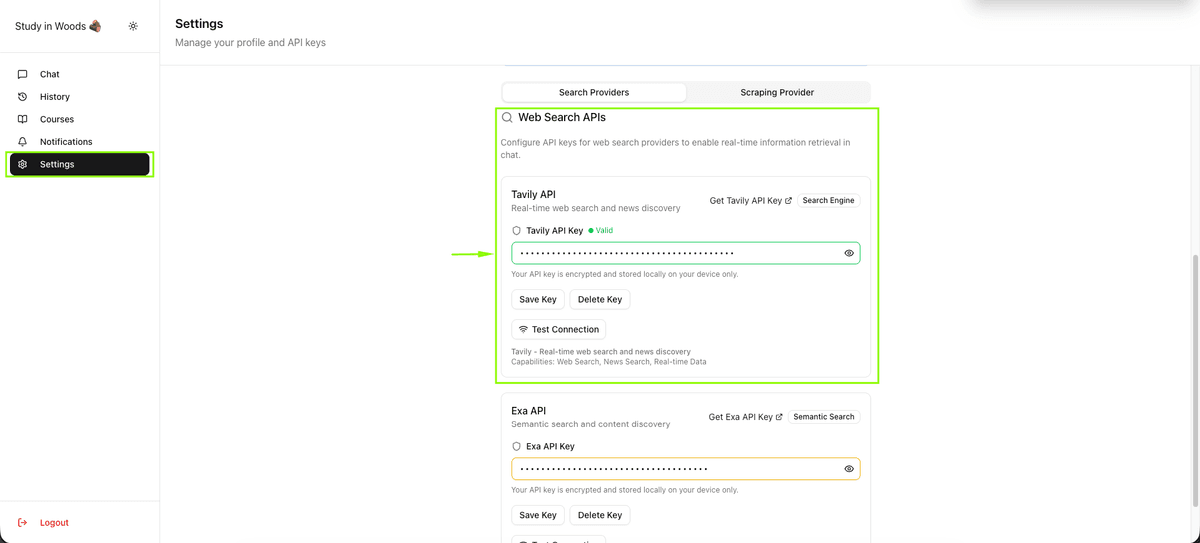Viewport: 1200px width, 543px height.
Task: Switch to the Scraping Provider tab
Action: point(777,92)
